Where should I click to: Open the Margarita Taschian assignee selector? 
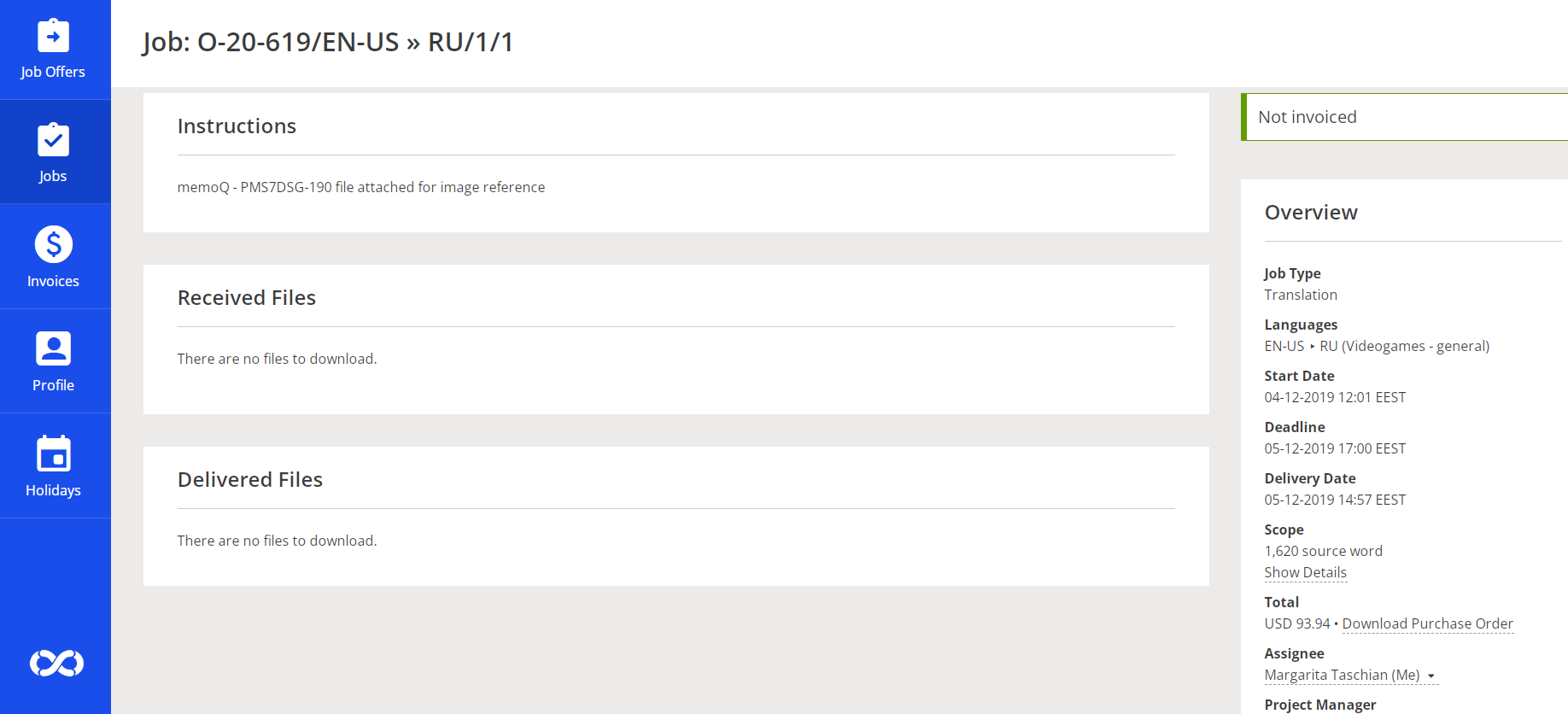(1341, 675)
